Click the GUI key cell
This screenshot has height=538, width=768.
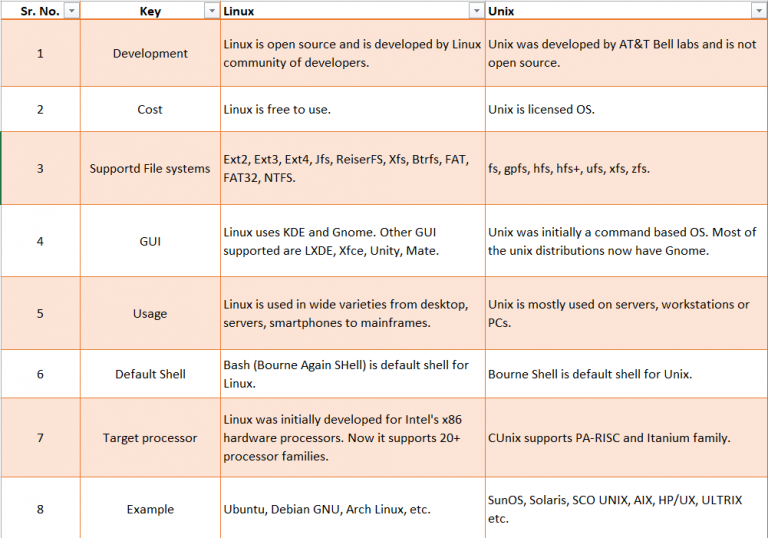(150, 242)
